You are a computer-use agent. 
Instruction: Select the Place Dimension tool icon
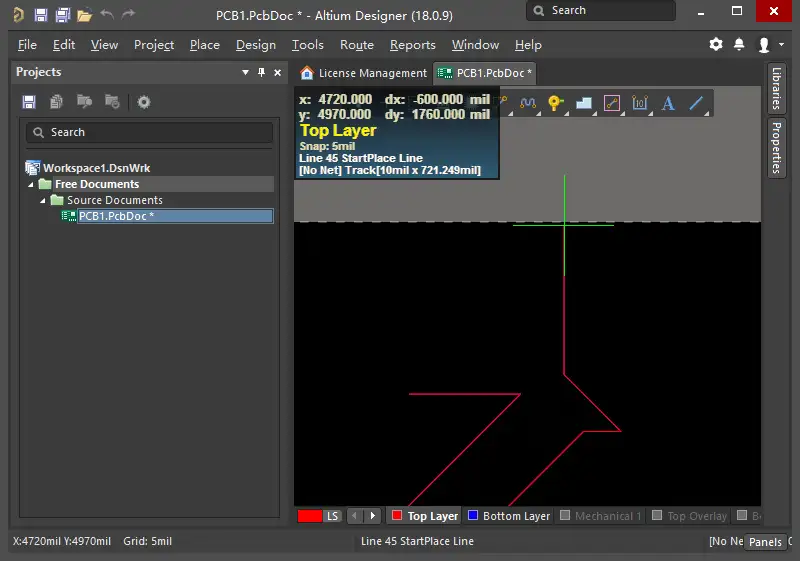[640, 103]
